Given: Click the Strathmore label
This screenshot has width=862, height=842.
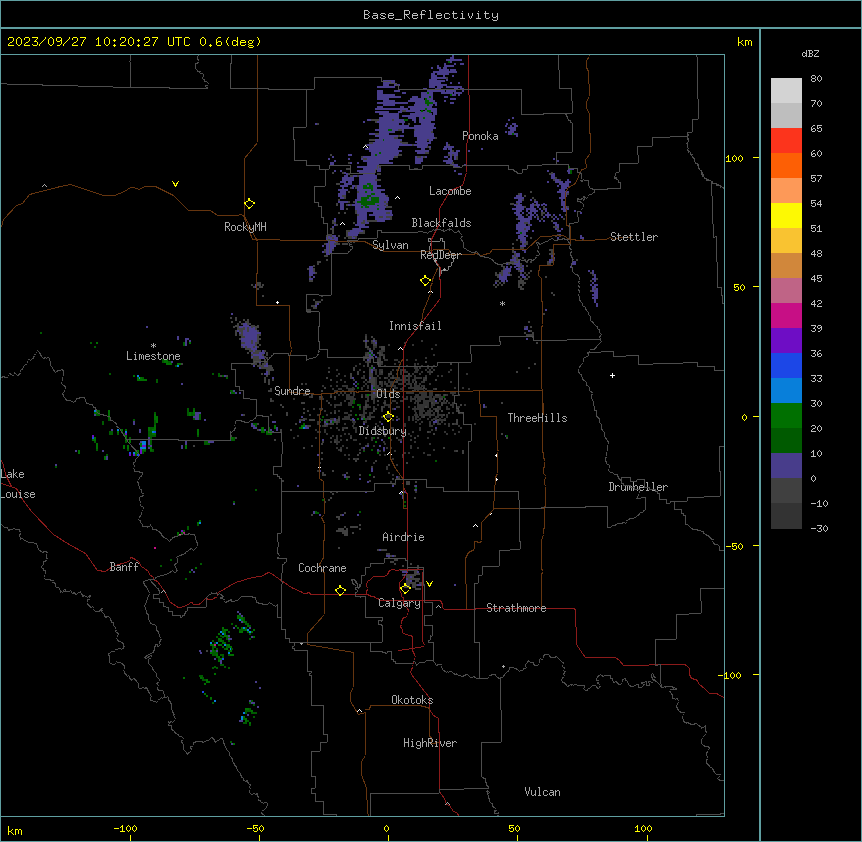Looking at the screenshot, I should click(516, 608).
